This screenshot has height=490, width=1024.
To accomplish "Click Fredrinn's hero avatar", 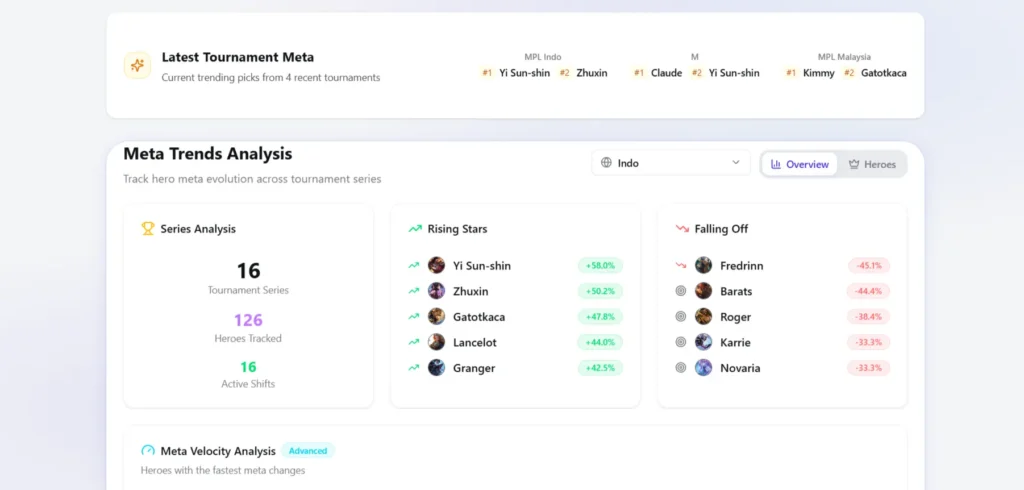I will 703,265.
